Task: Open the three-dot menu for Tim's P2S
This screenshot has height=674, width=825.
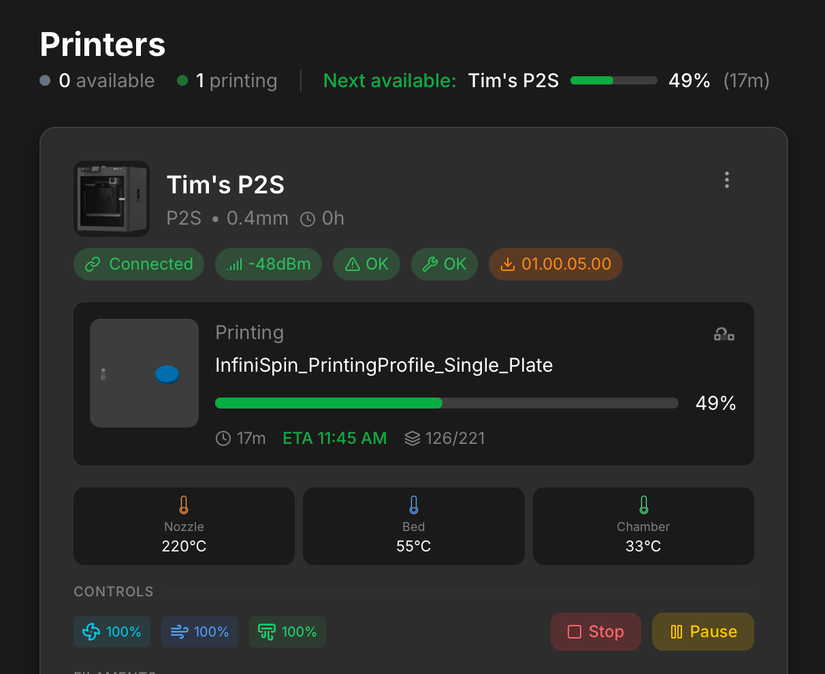Action: tap(727, 180)
